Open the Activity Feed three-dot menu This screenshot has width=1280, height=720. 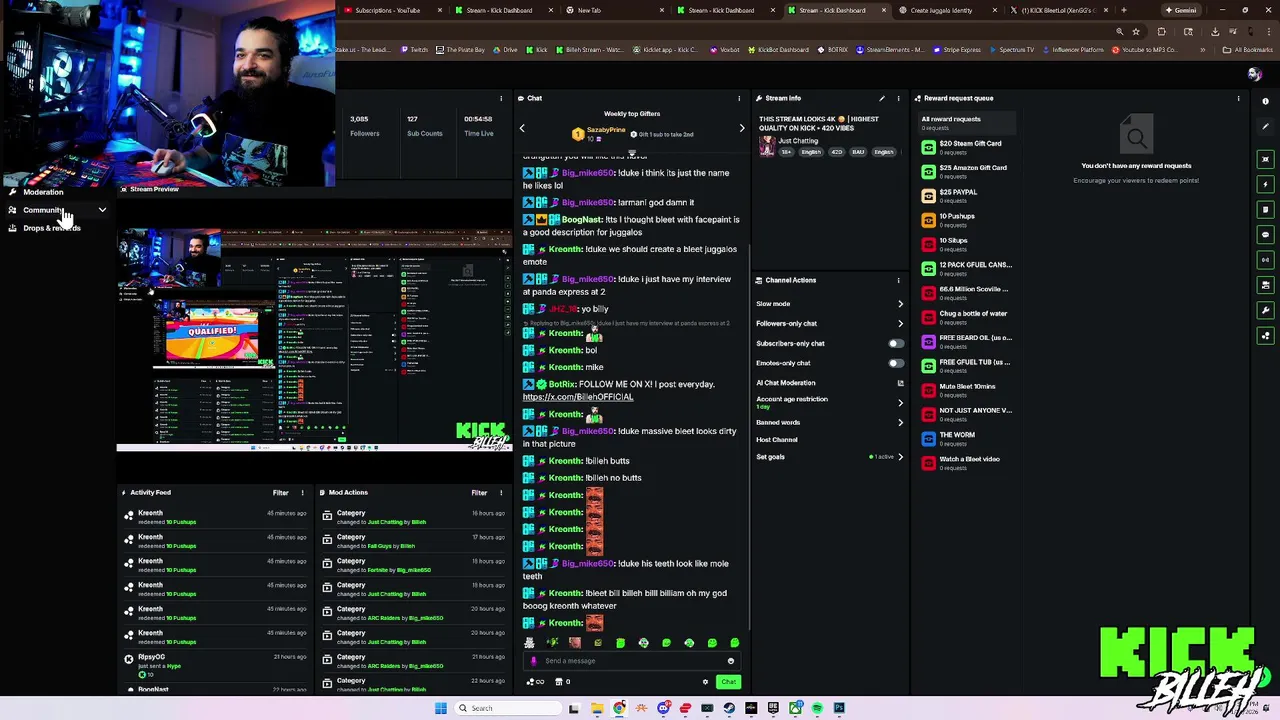point(302,492)
